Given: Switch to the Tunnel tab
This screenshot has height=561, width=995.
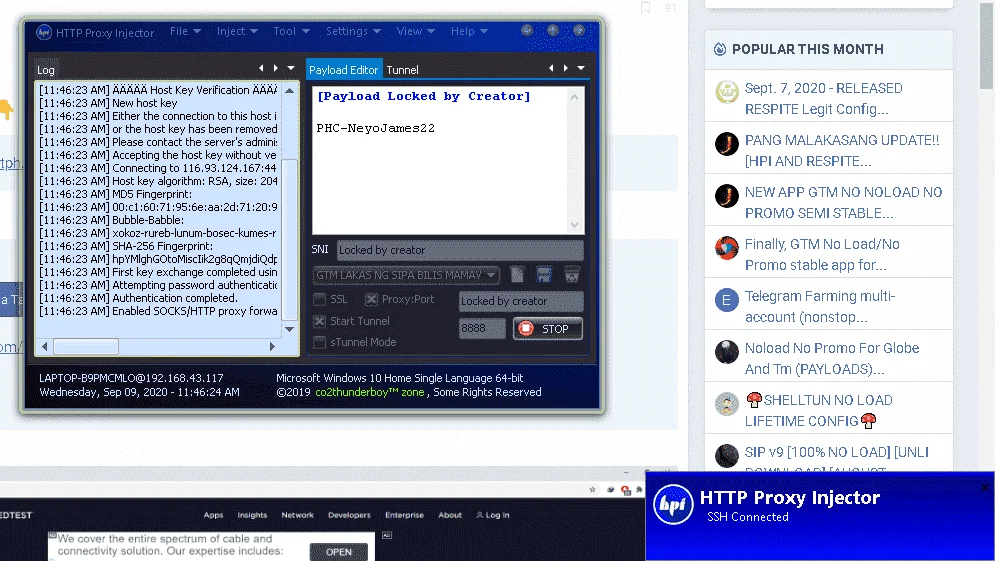Looking at the screenshot, I should [x=402, y=70].
